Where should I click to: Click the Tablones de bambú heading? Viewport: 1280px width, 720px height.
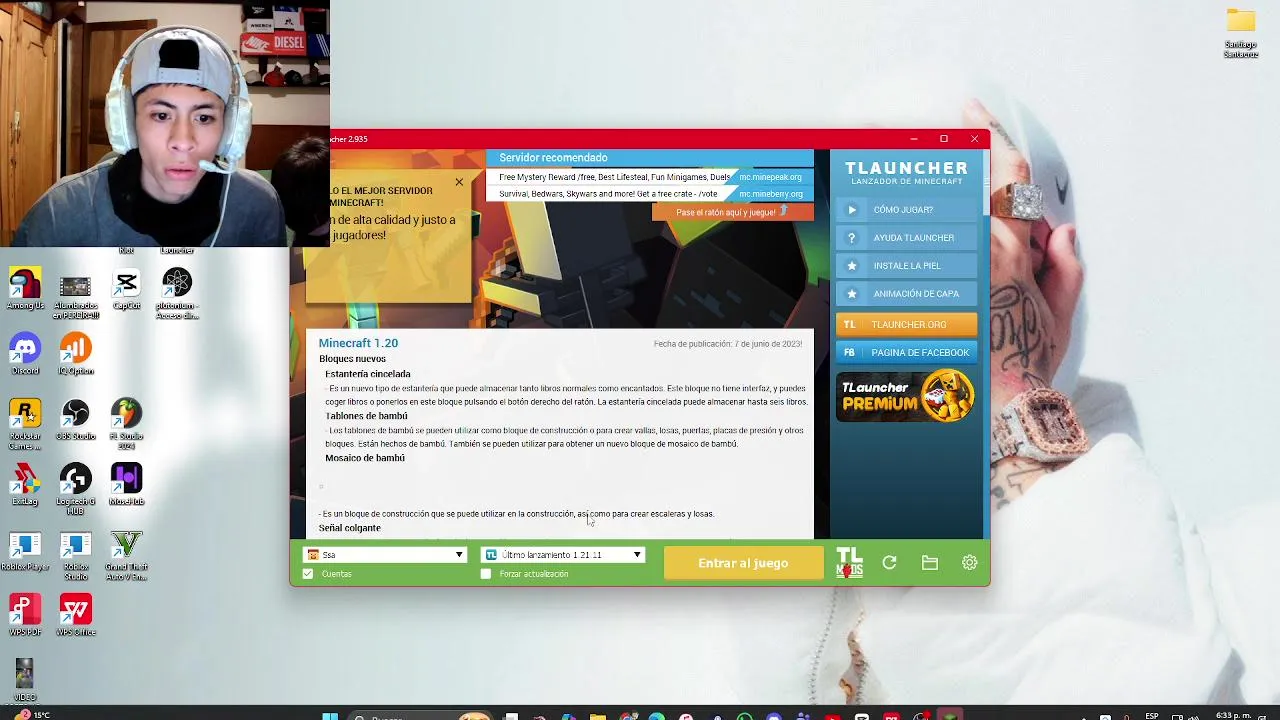tap(366, 416)
